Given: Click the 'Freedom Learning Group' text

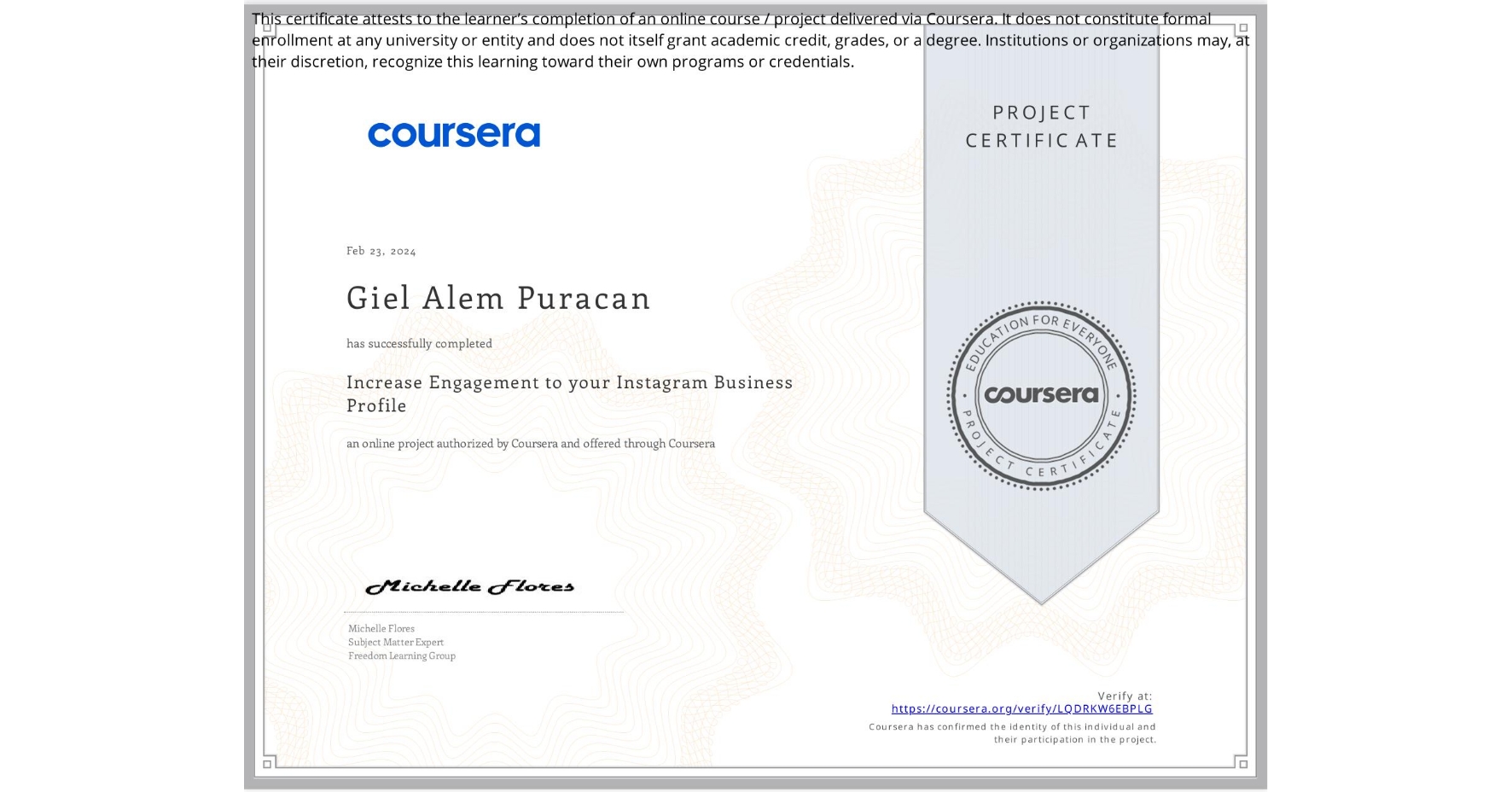Looking at the screenshot, I should (402, 655).
